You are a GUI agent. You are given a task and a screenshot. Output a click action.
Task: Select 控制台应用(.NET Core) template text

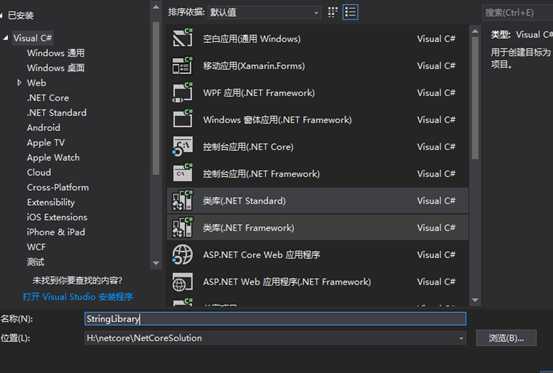pyautogui.click(x=248, y=147)
